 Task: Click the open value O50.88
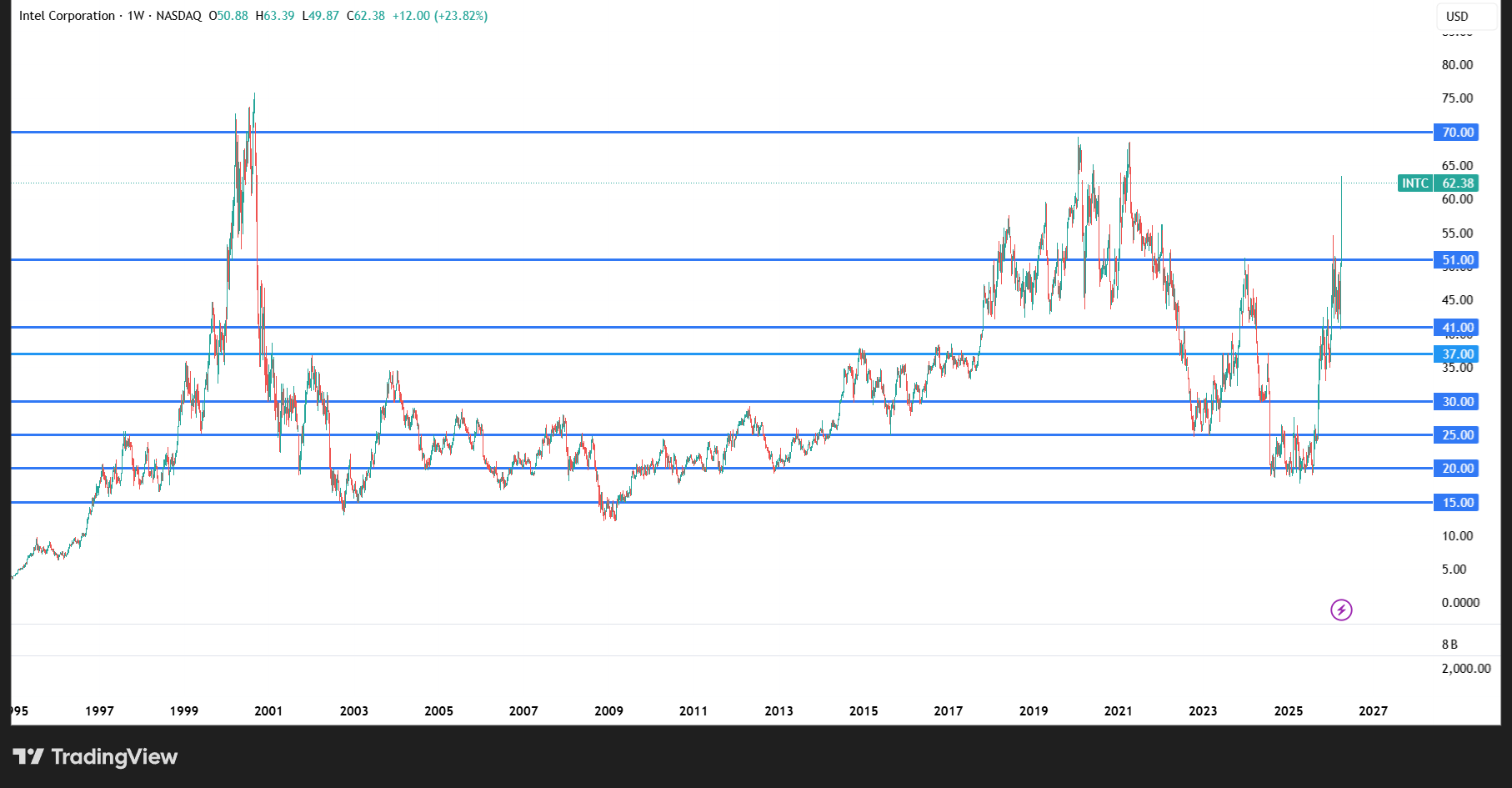[228, 16]
